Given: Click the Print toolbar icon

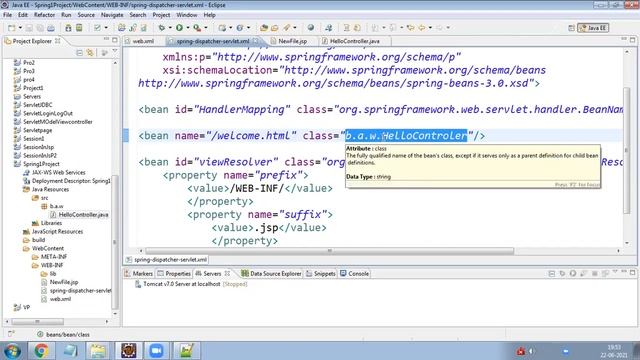Looking at the screenshot, I should 51,28.
